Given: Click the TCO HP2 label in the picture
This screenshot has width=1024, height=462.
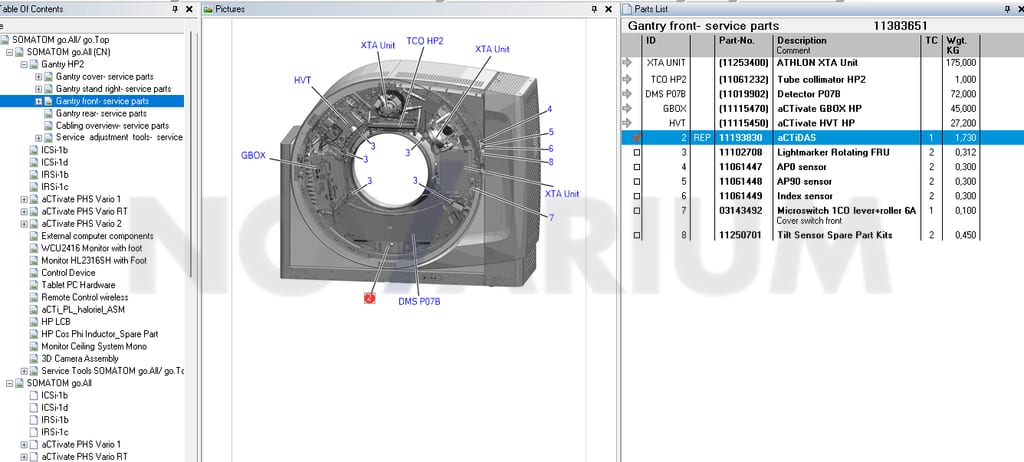Looking at the screenshot, I should 424,41.
